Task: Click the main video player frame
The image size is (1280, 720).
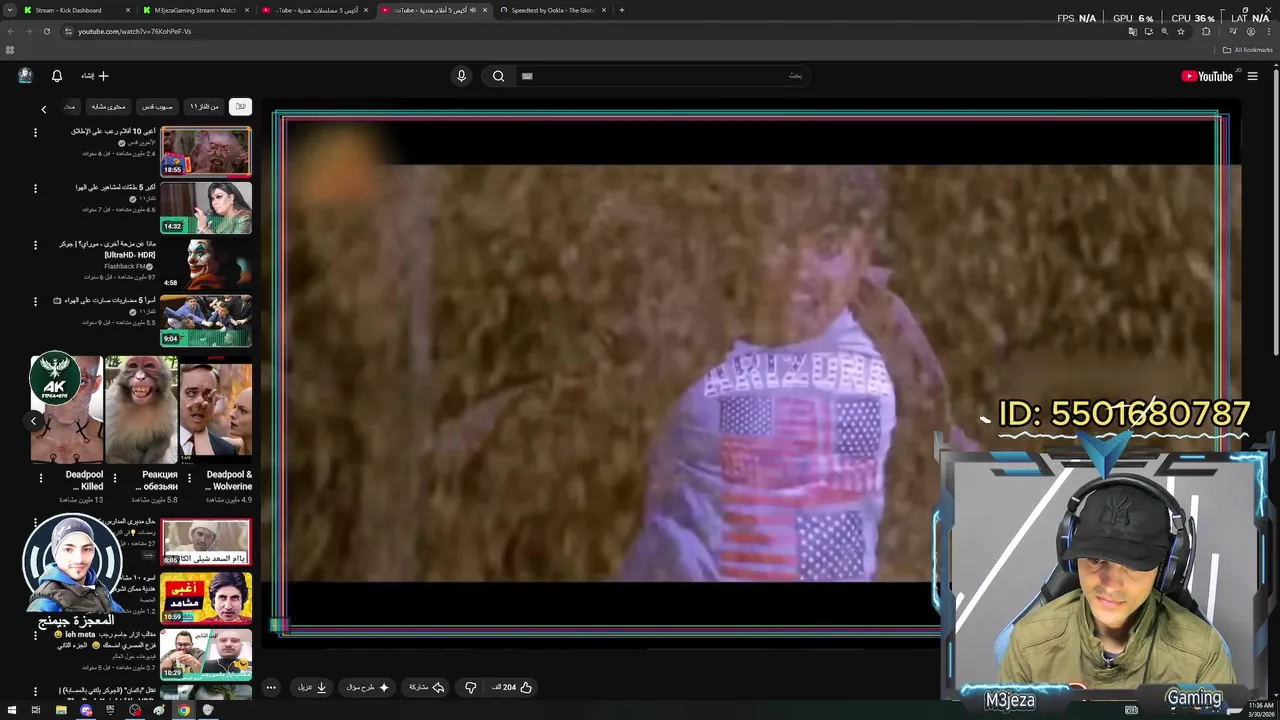Action: [750, 372]
